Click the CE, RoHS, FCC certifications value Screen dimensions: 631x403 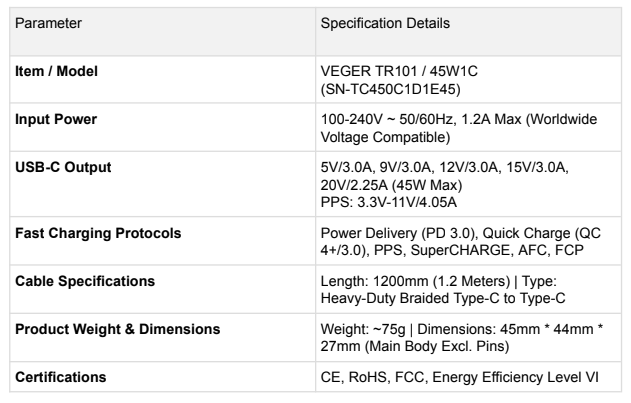pos(459,377)
